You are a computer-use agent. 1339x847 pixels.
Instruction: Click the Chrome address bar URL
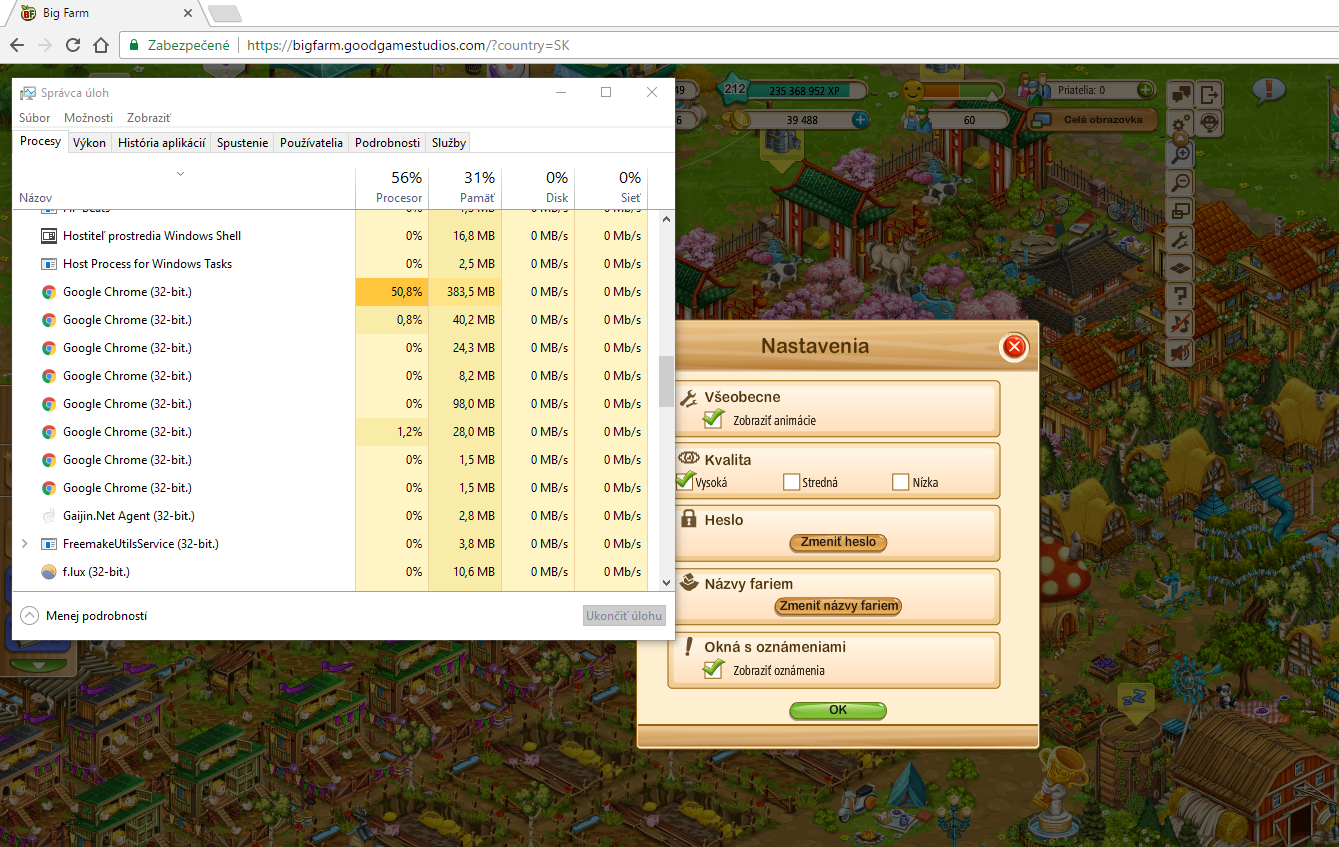point(408,45)
